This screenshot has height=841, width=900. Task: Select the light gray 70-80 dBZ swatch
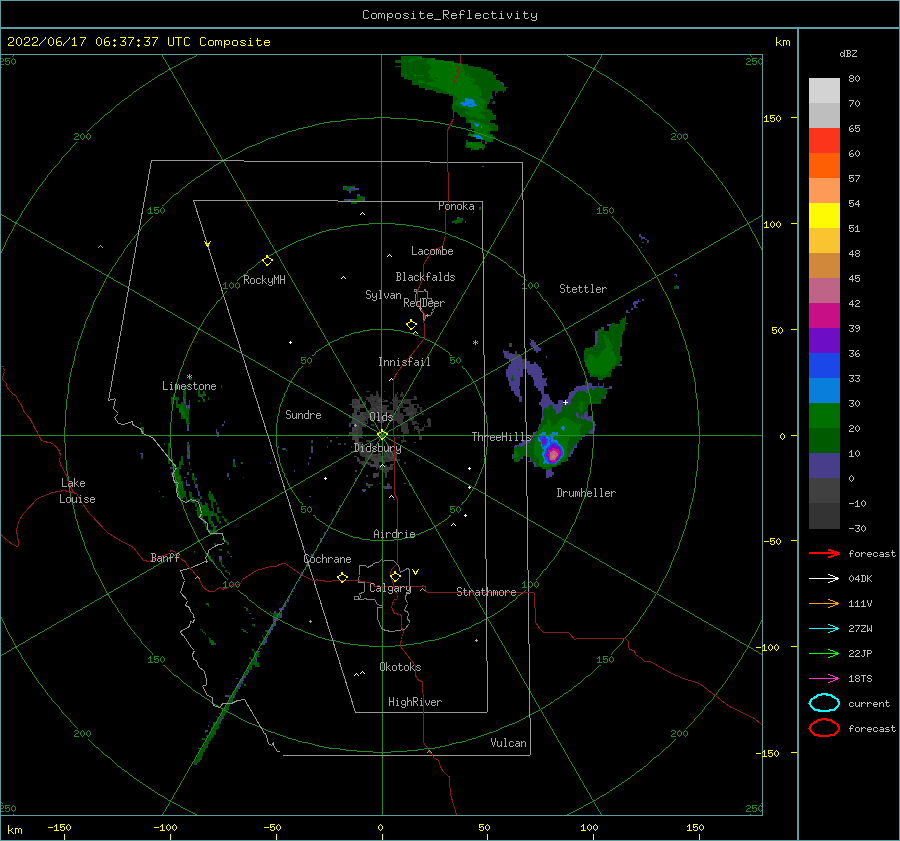(x=824, y=91)
